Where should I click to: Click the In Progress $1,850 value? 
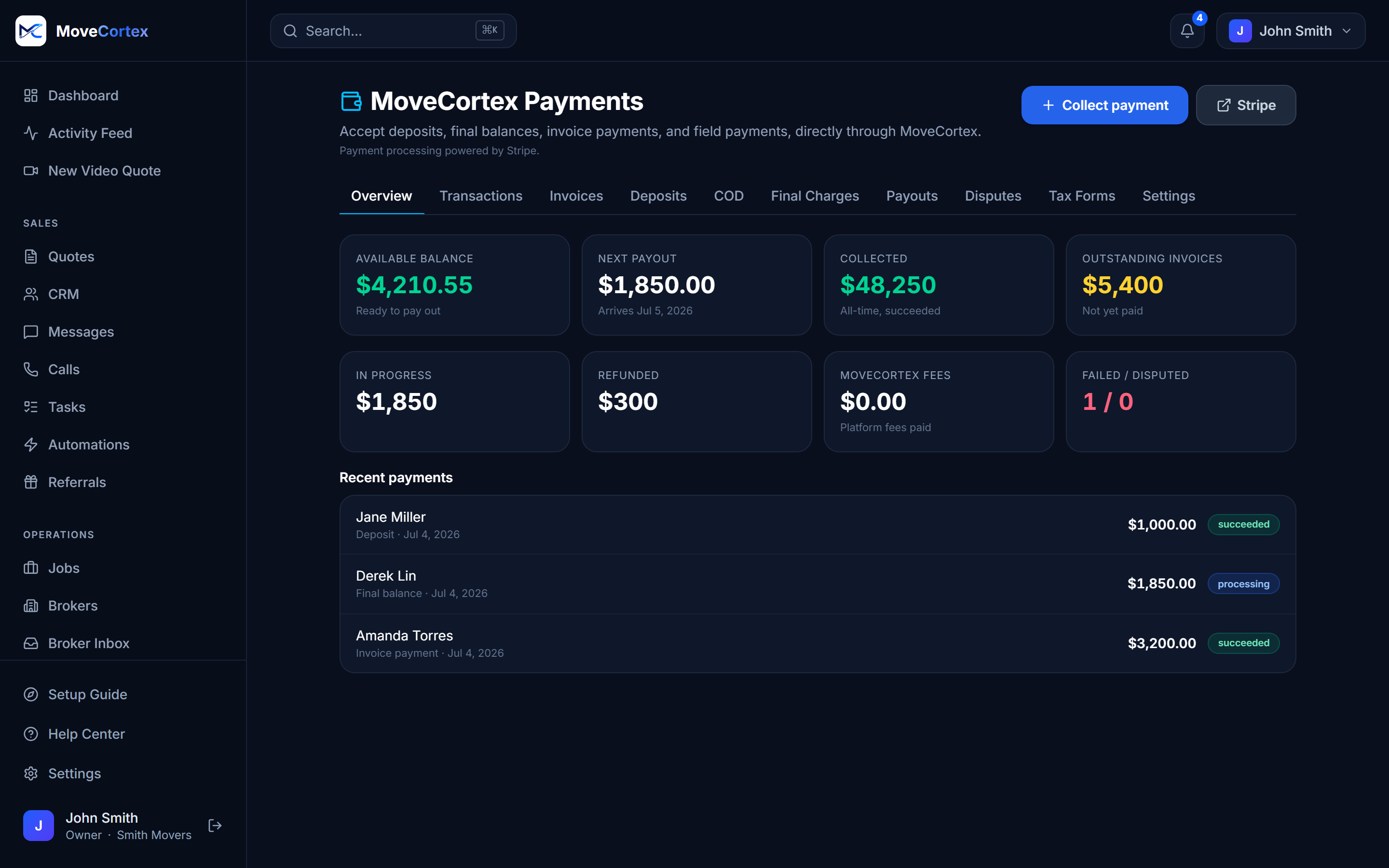[396, 401]
